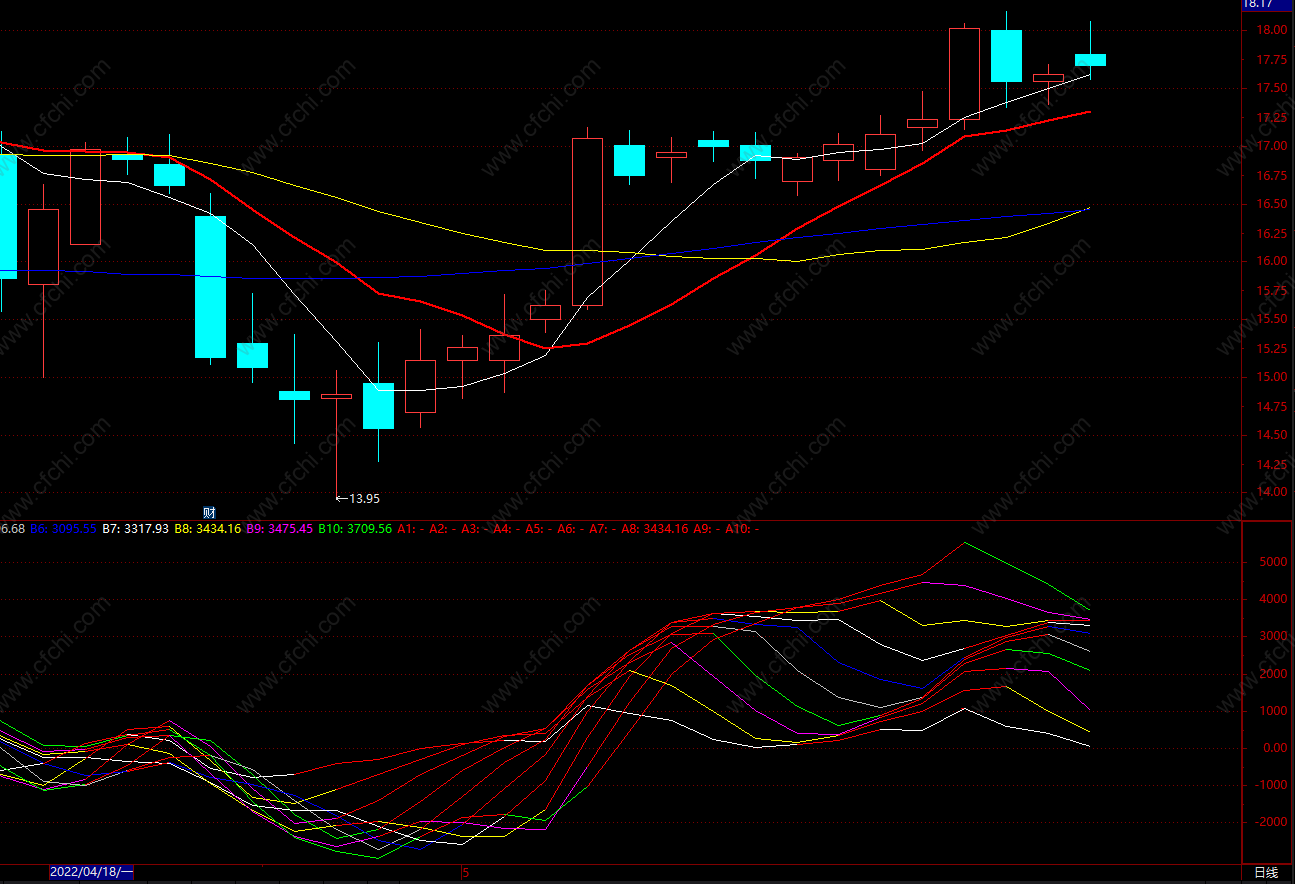Click the B10: 3709.56 green indicator value
This screenshot has width=1295, height=884.
click(355, 528)
